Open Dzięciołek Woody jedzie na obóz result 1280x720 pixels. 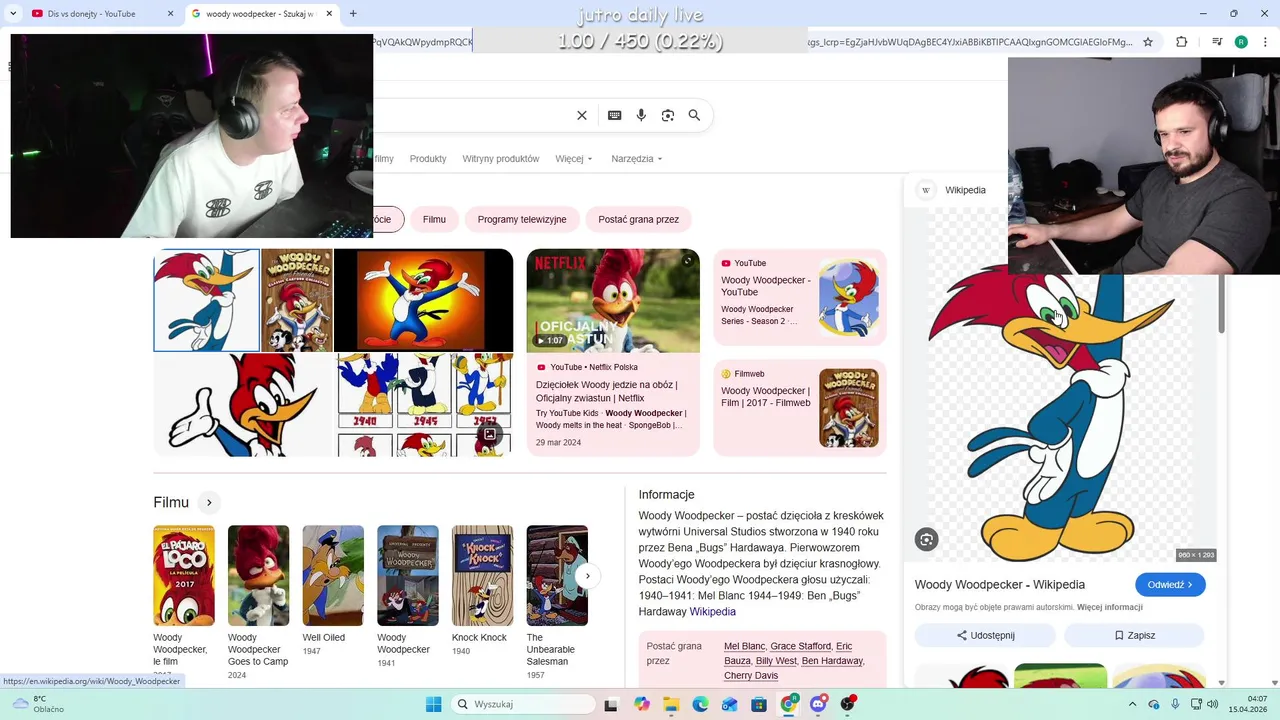(x=606, y=391)
